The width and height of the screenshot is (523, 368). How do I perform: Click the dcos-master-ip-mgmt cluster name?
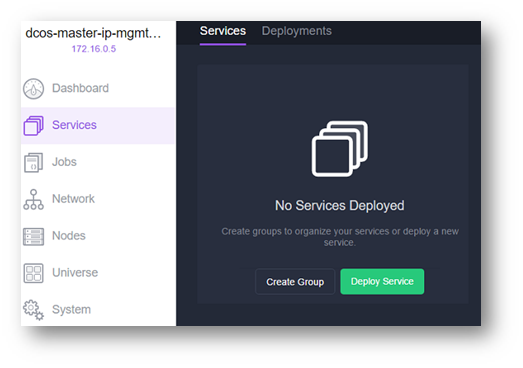pos(93,33)
